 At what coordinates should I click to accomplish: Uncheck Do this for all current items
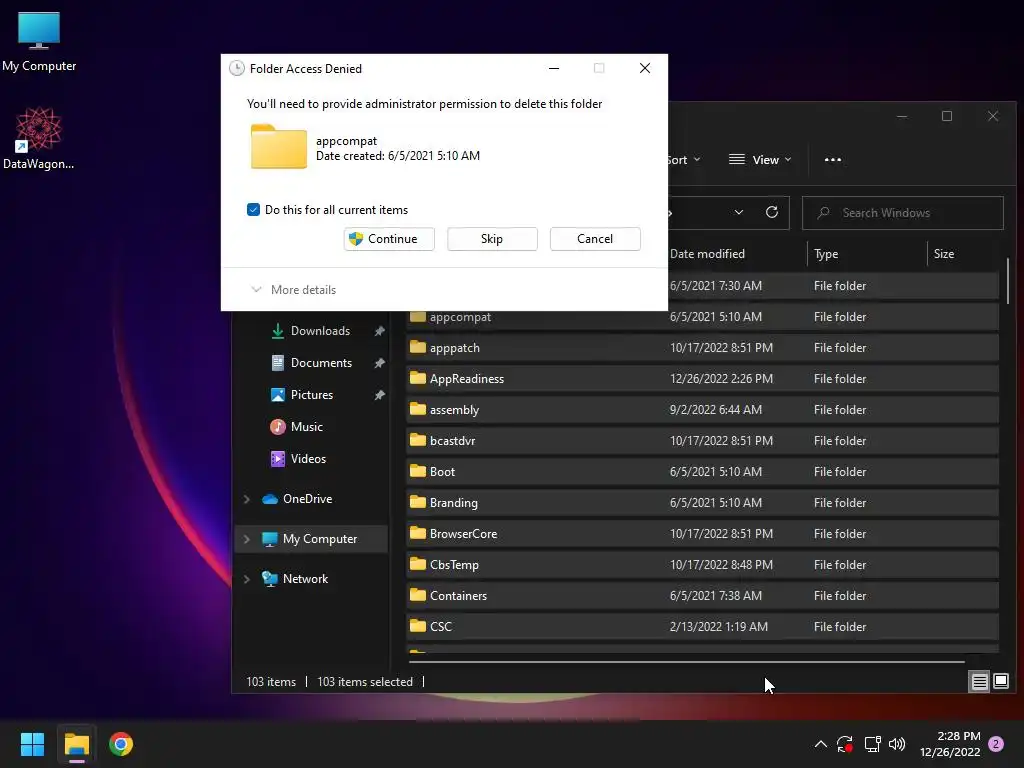pos(253,210)
